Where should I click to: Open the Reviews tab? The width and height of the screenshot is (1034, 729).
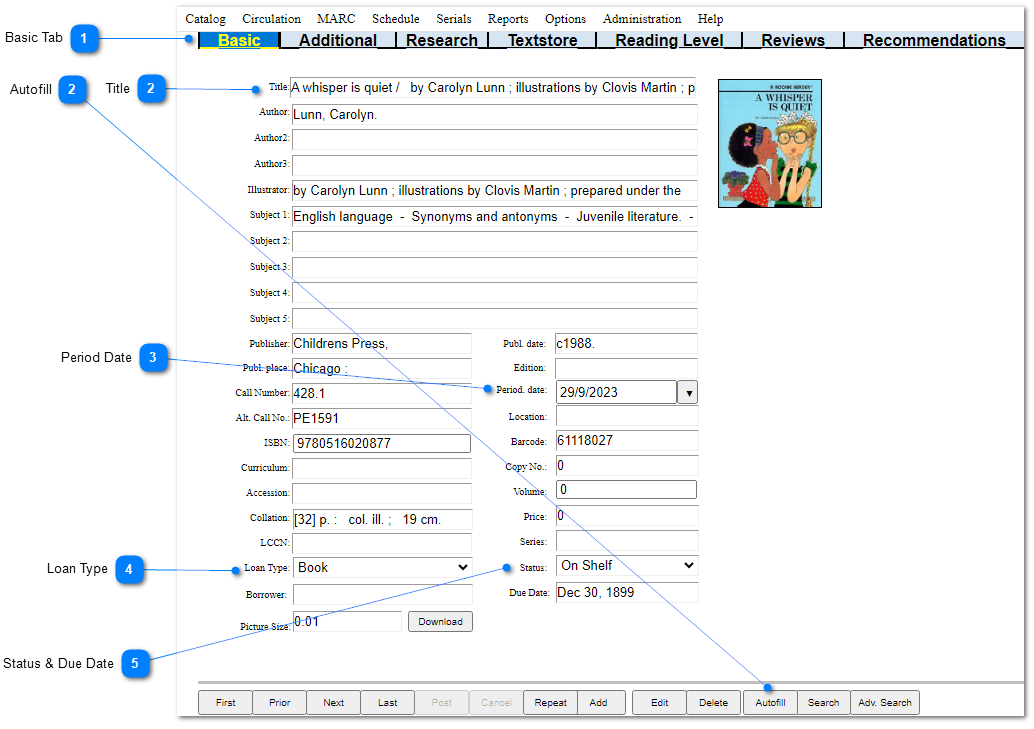[x=792, y=40]
